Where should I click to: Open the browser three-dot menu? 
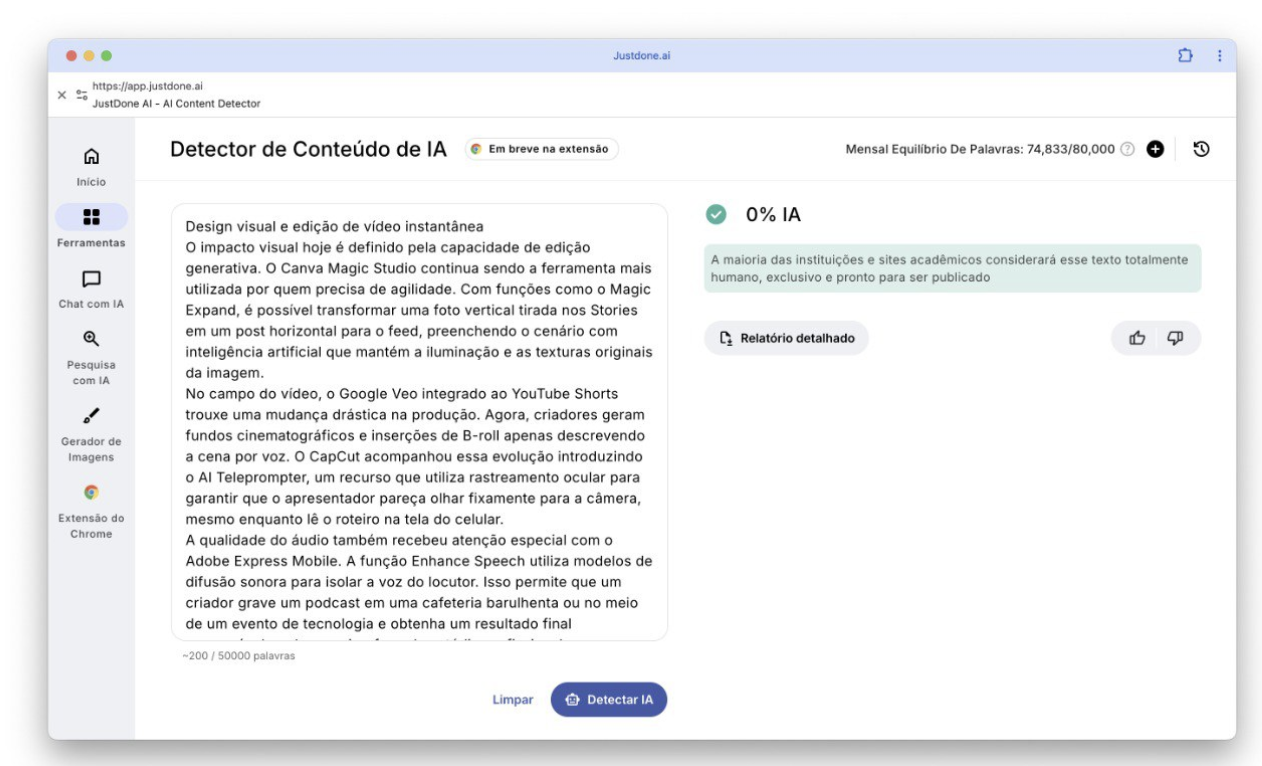click(1219, 56)
